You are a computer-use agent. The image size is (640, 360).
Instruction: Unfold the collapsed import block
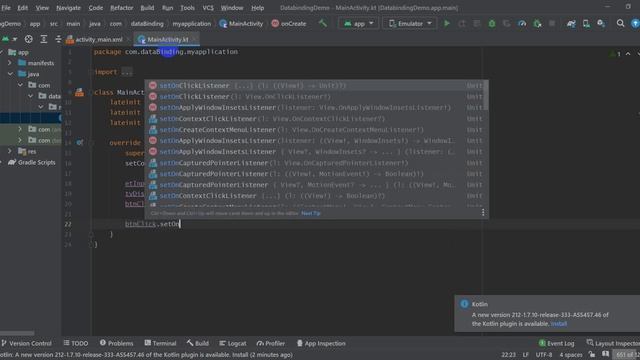coord(127,72)
